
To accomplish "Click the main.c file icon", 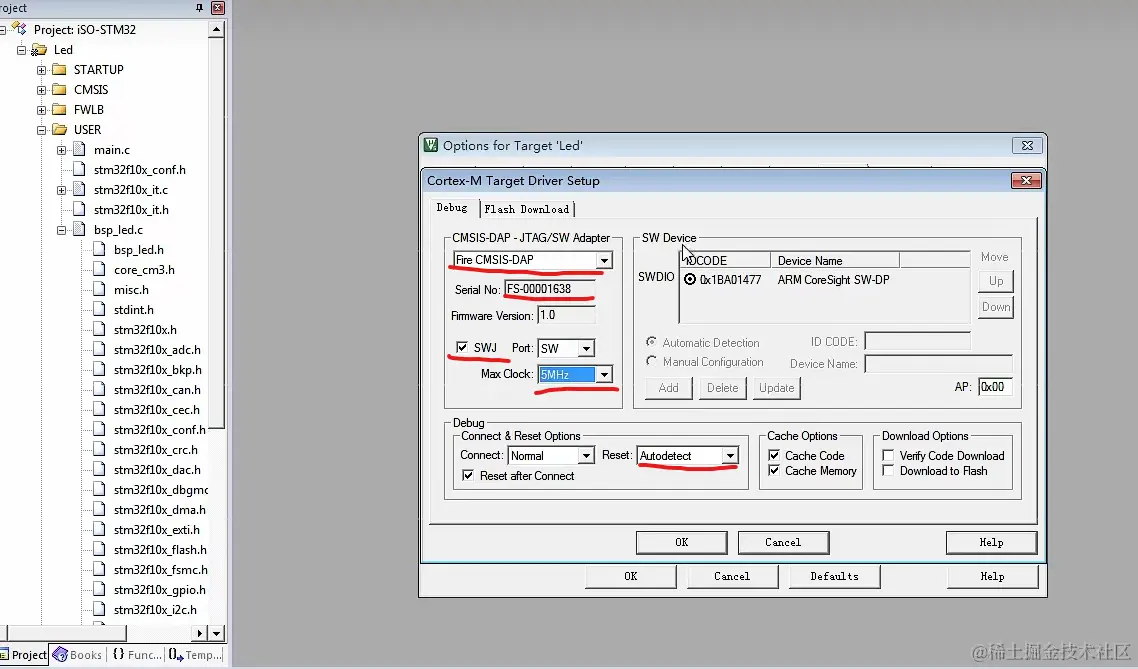I will (79, 149).
